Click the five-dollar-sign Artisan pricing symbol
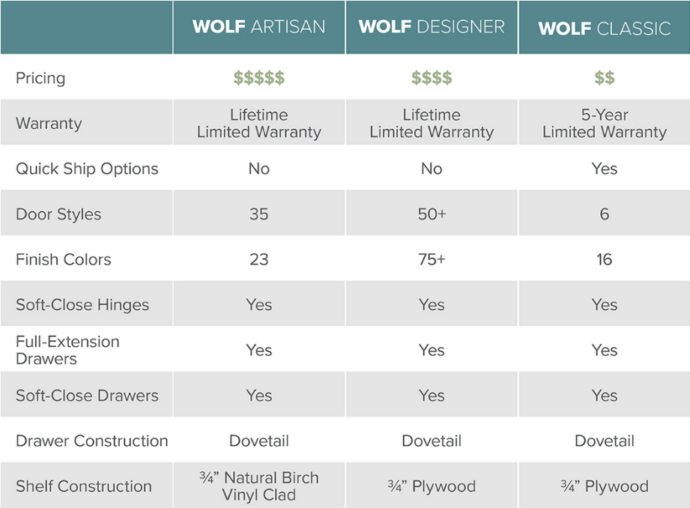Screen dimensions: 690x508 click(x=259, y=78)
